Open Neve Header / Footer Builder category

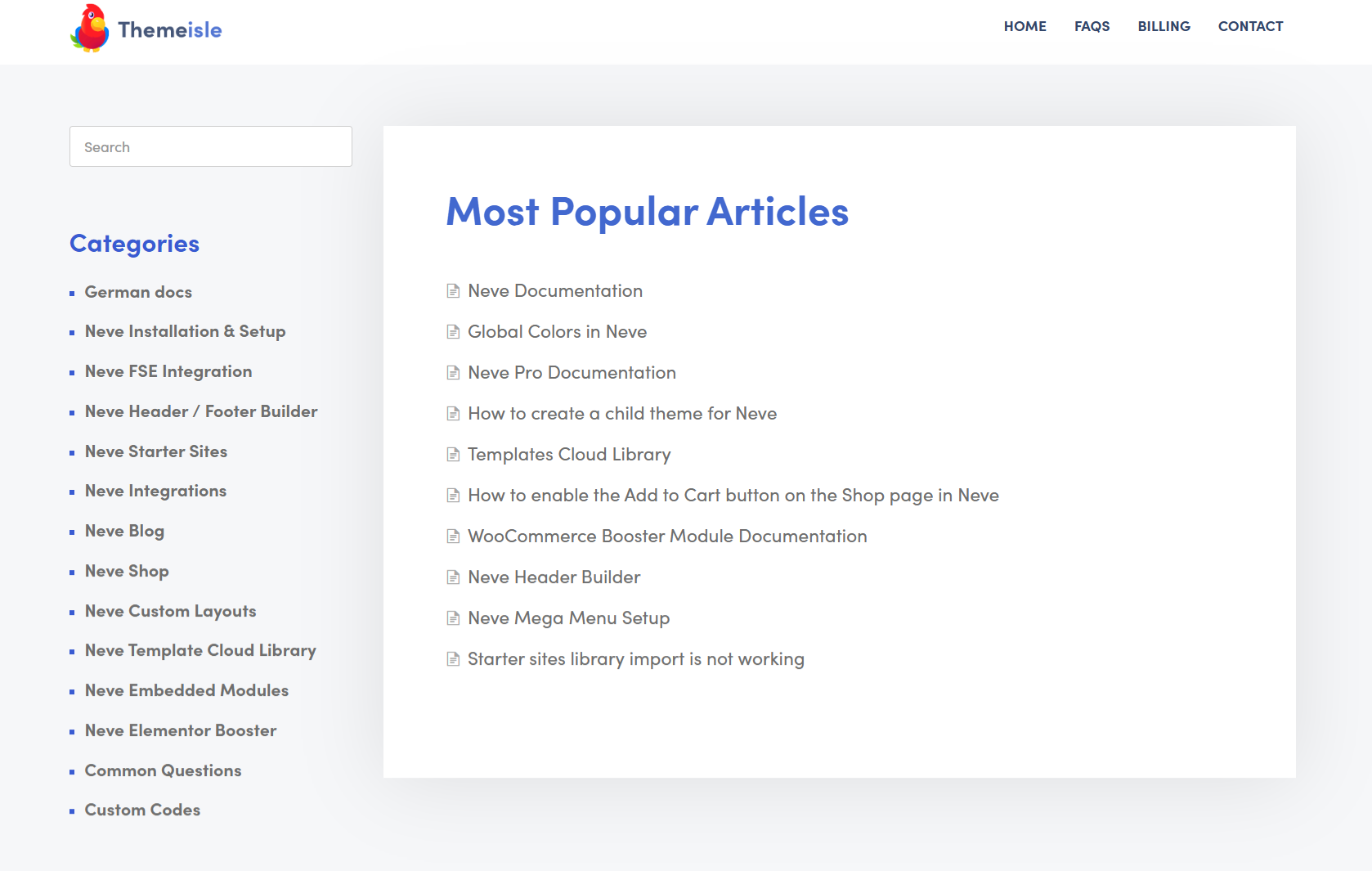(201, 411)
